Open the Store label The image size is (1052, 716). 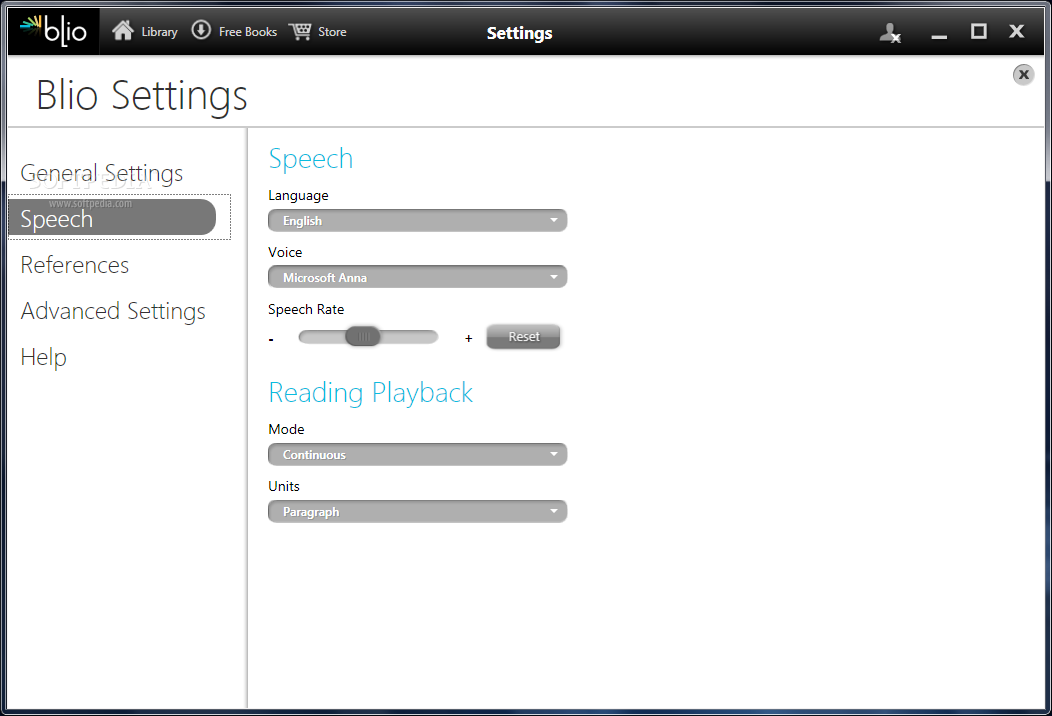[x=332, y=32]
